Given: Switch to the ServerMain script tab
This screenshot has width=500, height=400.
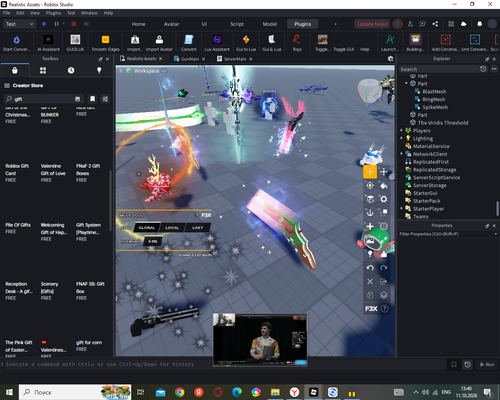Looking at the screenshot, I should click(x=235, y=59).
